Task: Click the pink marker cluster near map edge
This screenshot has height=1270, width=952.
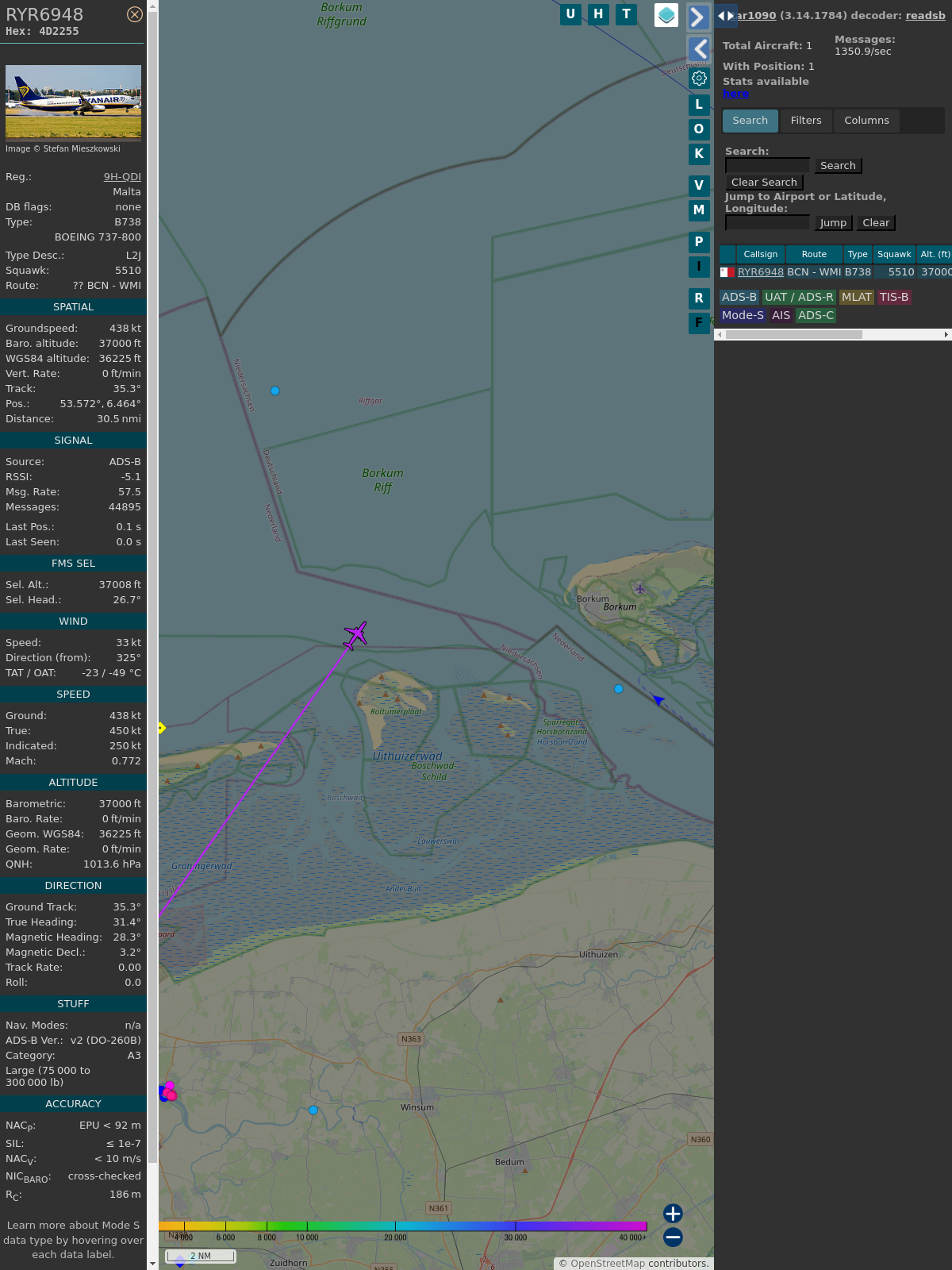Action: (167, 1092)
